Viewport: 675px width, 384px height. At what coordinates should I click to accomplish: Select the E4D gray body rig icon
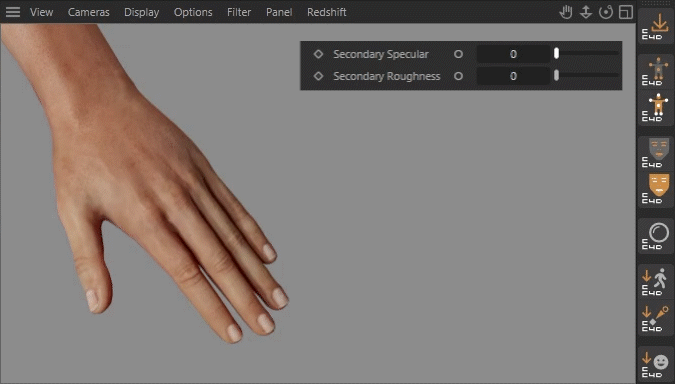[x=656, y=71]
